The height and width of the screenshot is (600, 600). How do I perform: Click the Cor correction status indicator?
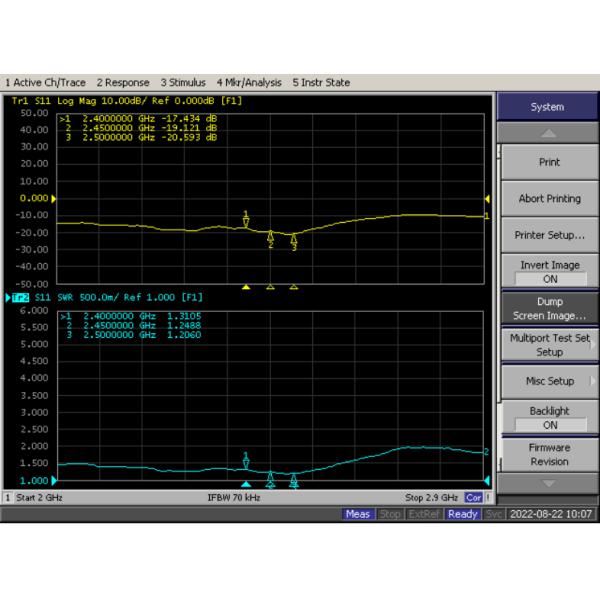(x=473, y=497)
